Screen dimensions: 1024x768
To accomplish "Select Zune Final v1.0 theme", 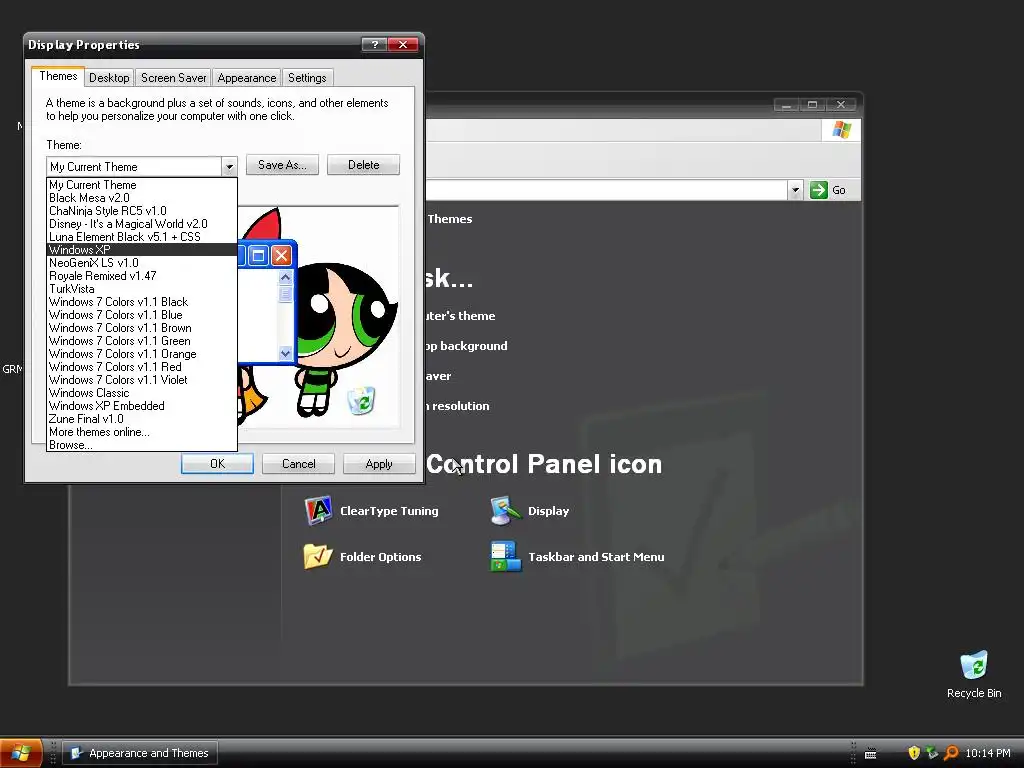I will (x=142, y=419).
